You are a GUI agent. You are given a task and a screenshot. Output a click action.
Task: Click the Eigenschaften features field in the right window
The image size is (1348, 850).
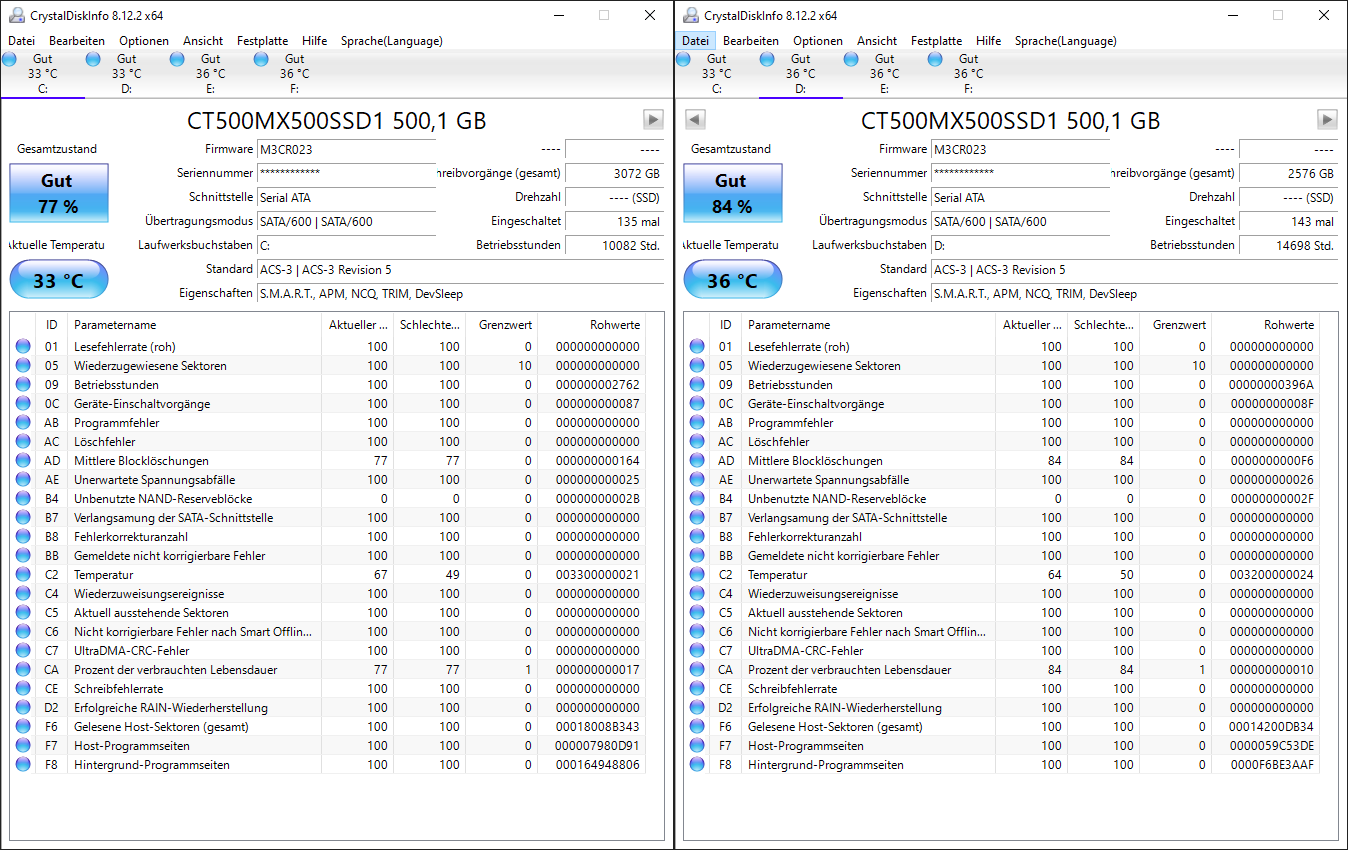point(1134,294)
